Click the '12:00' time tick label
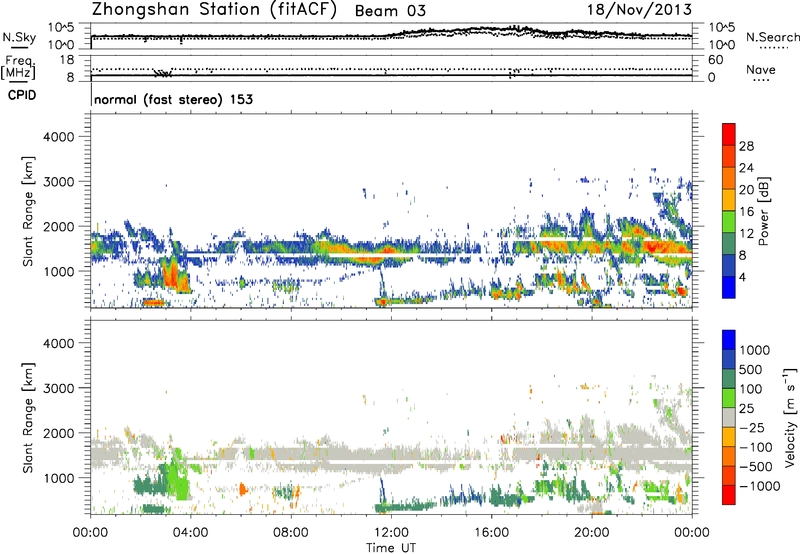This screenshot has width=800, height=554. [391, 533]
